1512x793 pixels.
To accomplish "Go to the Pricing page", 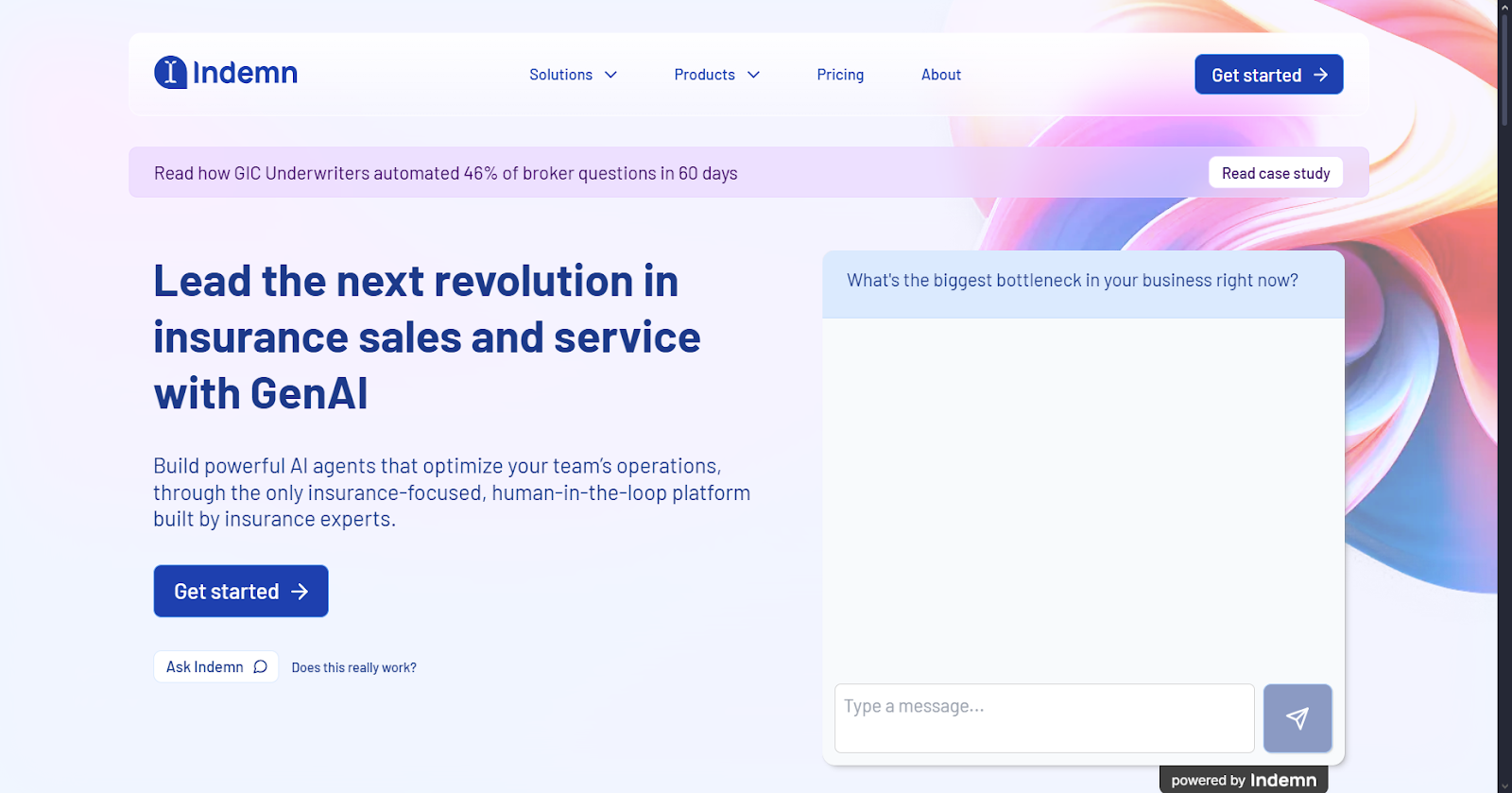I will (840, 75).
